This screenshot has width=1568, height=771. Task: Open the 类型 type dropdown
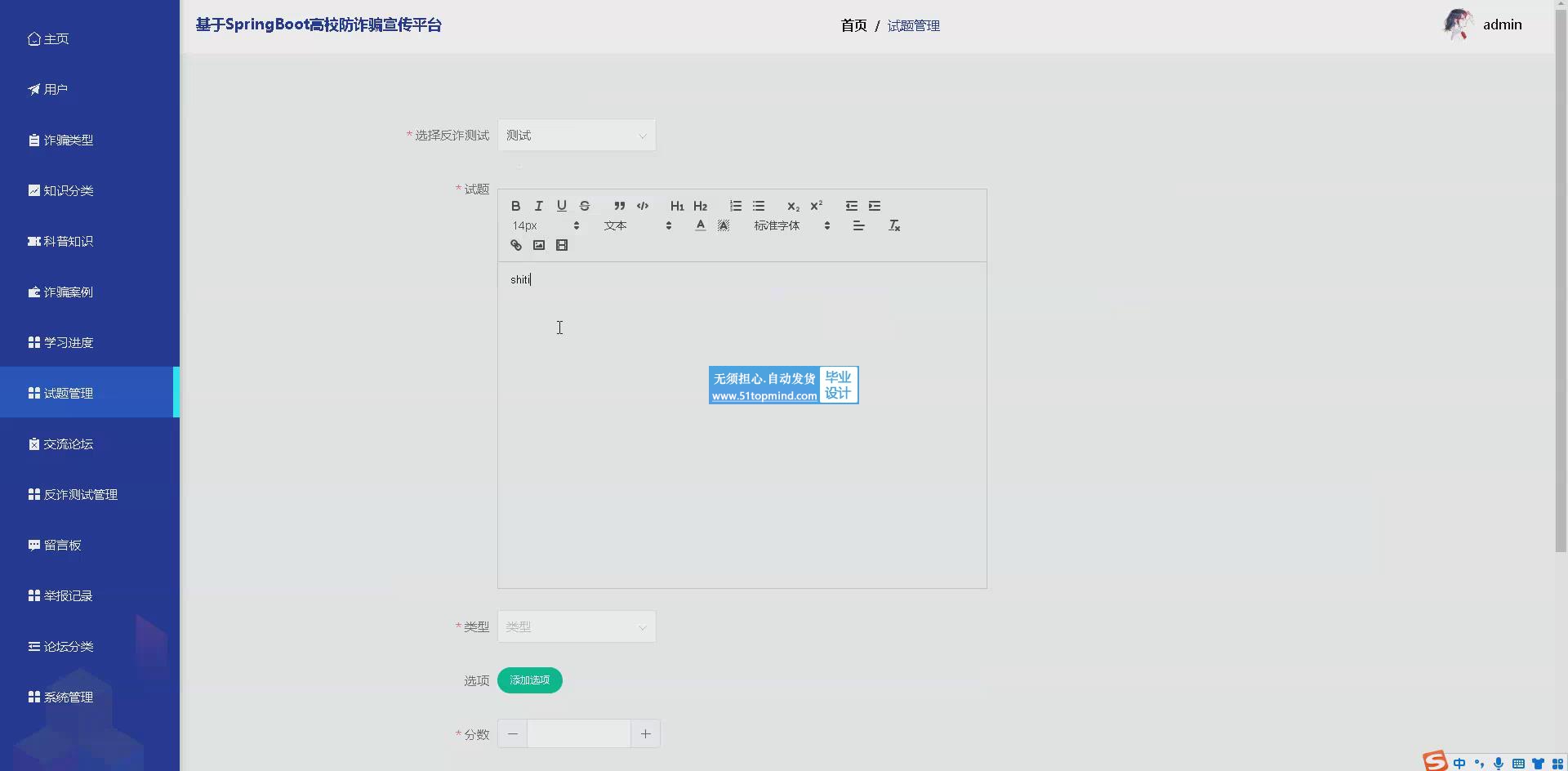pos(576,626)
